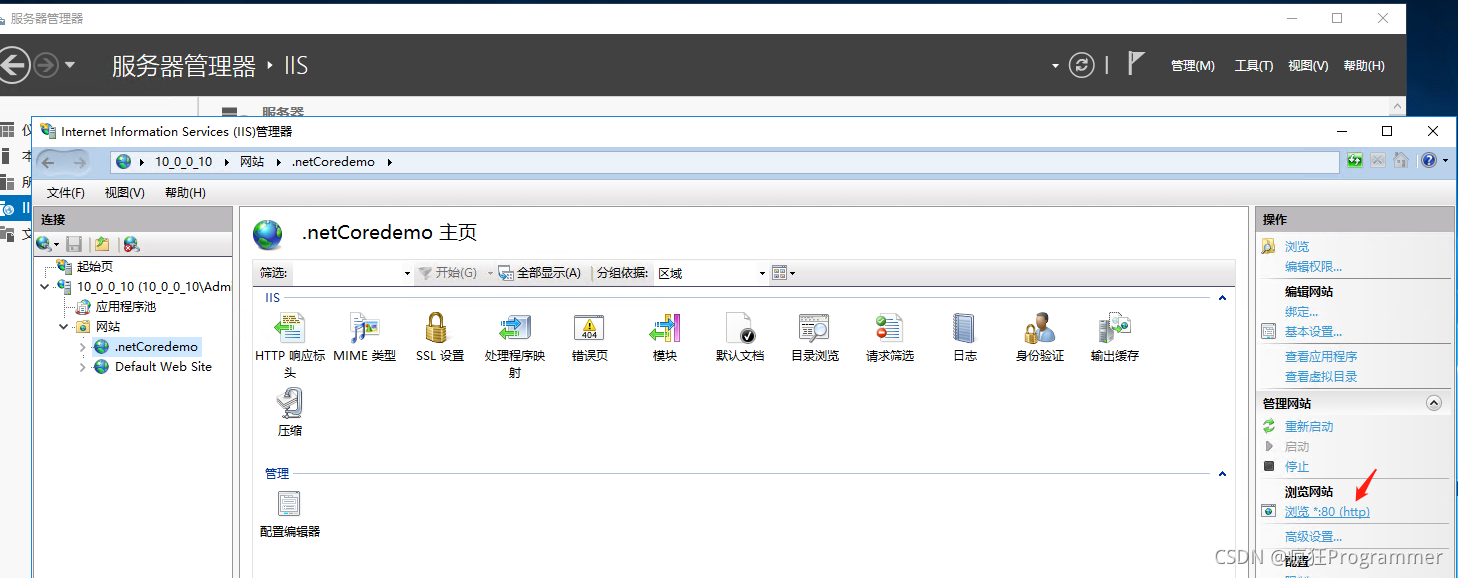Click 停止 to stop the website
The height and width of the screenshot is (578, 1458).
(1296, 467)
